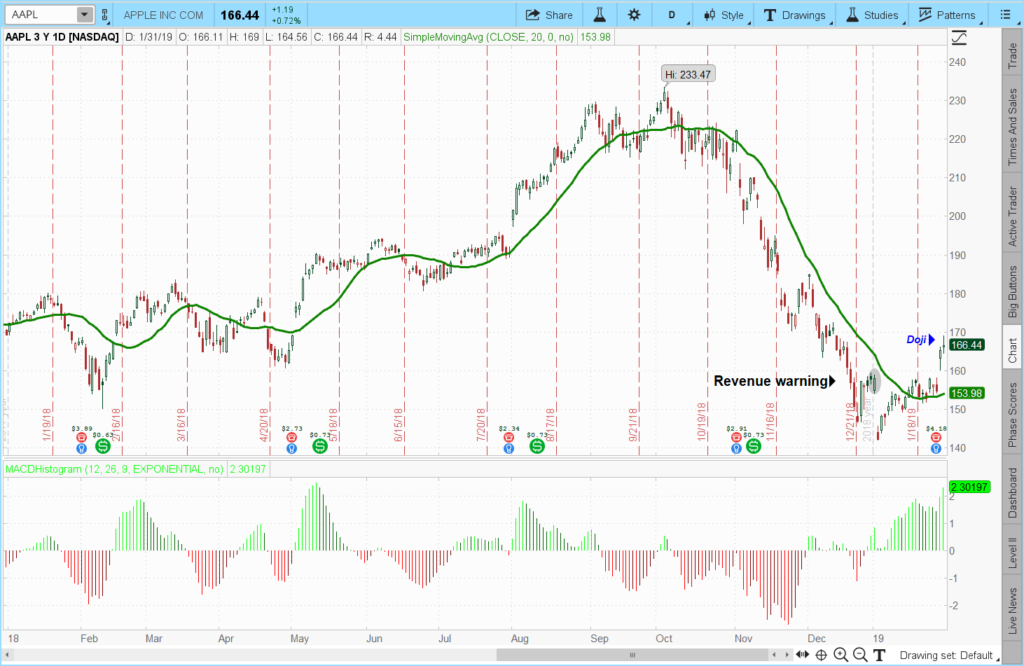Click the scroll-left arrow beside the pan icon

tap(774, 655)
